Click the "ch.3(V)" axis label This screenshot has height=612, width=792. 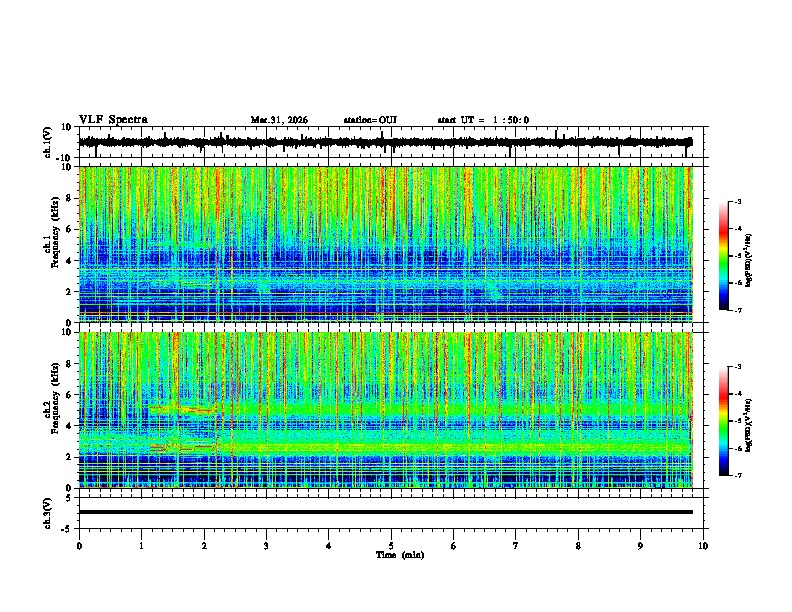coord(48,513)
